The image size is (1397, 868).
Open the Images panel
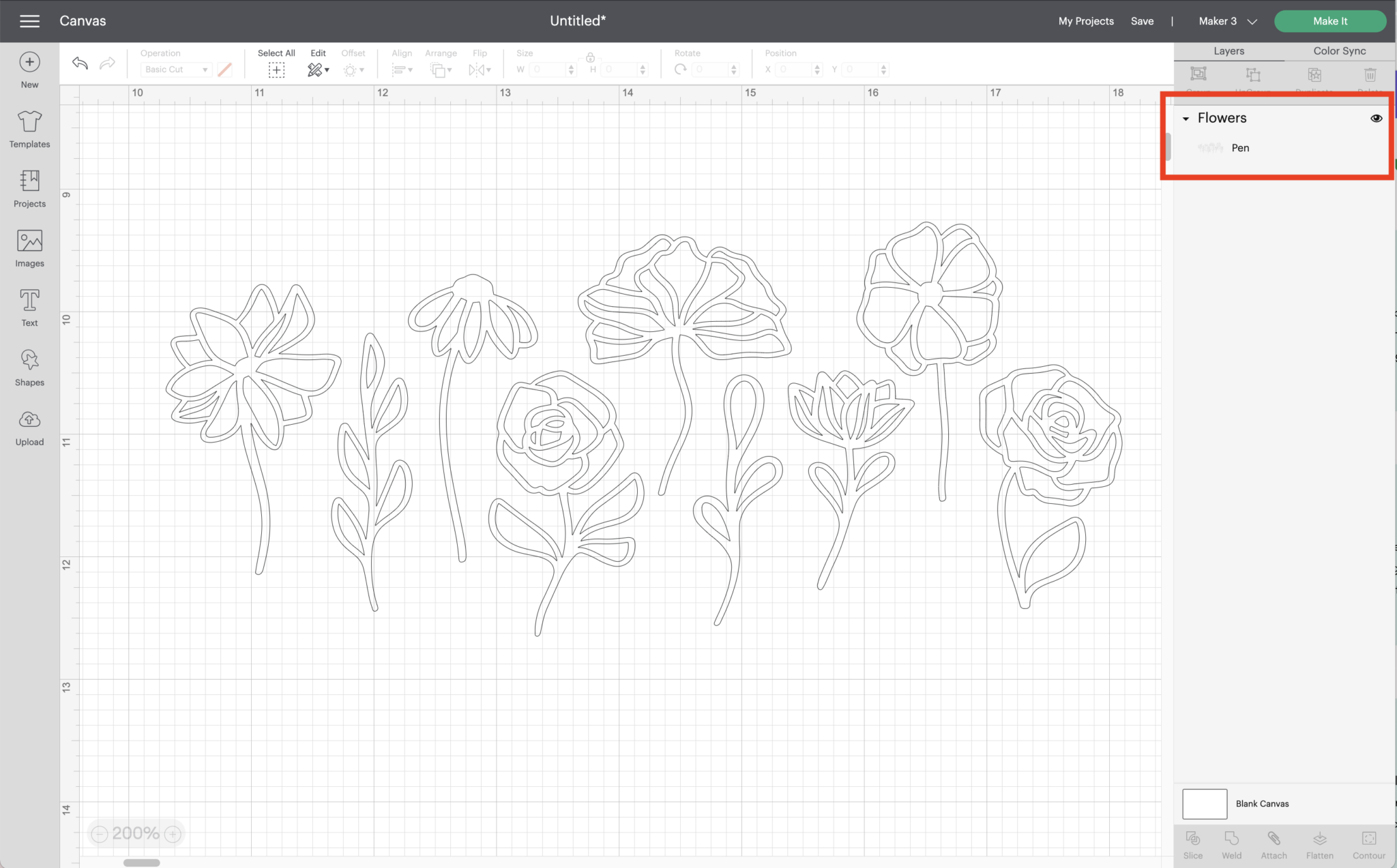pyautogui.click(x=29, y=248)
